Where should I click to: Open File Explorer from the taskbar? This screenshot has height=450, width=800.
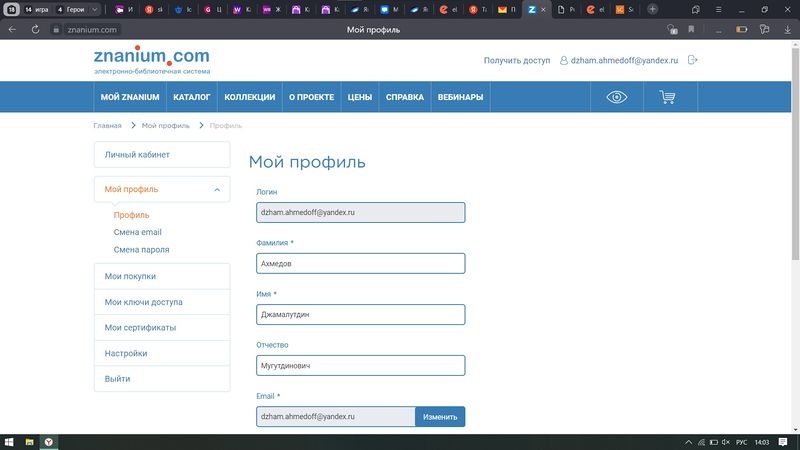[x=29, y=441]
